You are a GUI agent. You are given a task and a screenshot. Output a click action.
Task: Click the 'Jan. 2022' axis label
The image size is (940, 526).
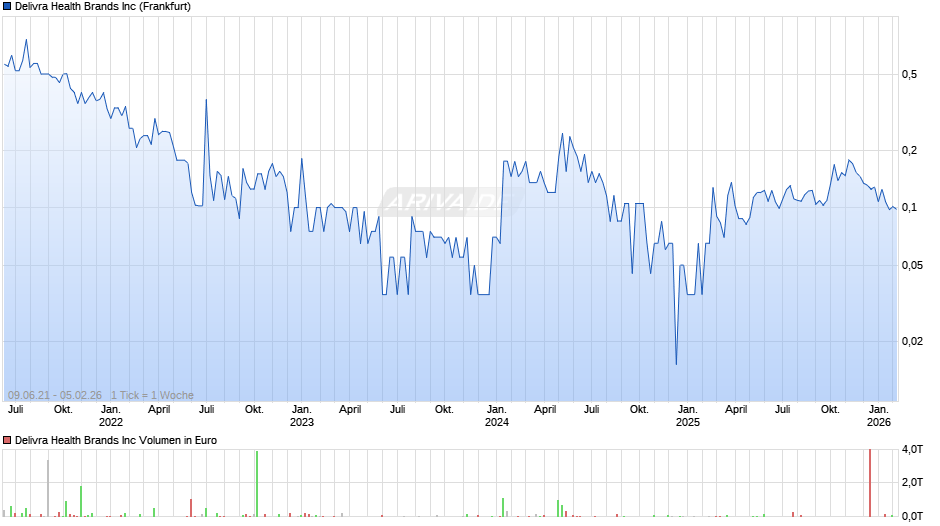tap(111, 416)
